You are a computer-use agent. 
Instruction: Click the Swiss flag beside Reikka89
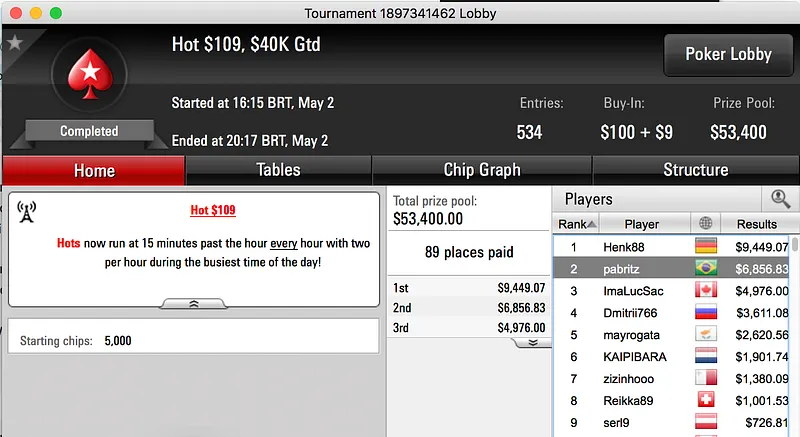click(x=706, y=400)
